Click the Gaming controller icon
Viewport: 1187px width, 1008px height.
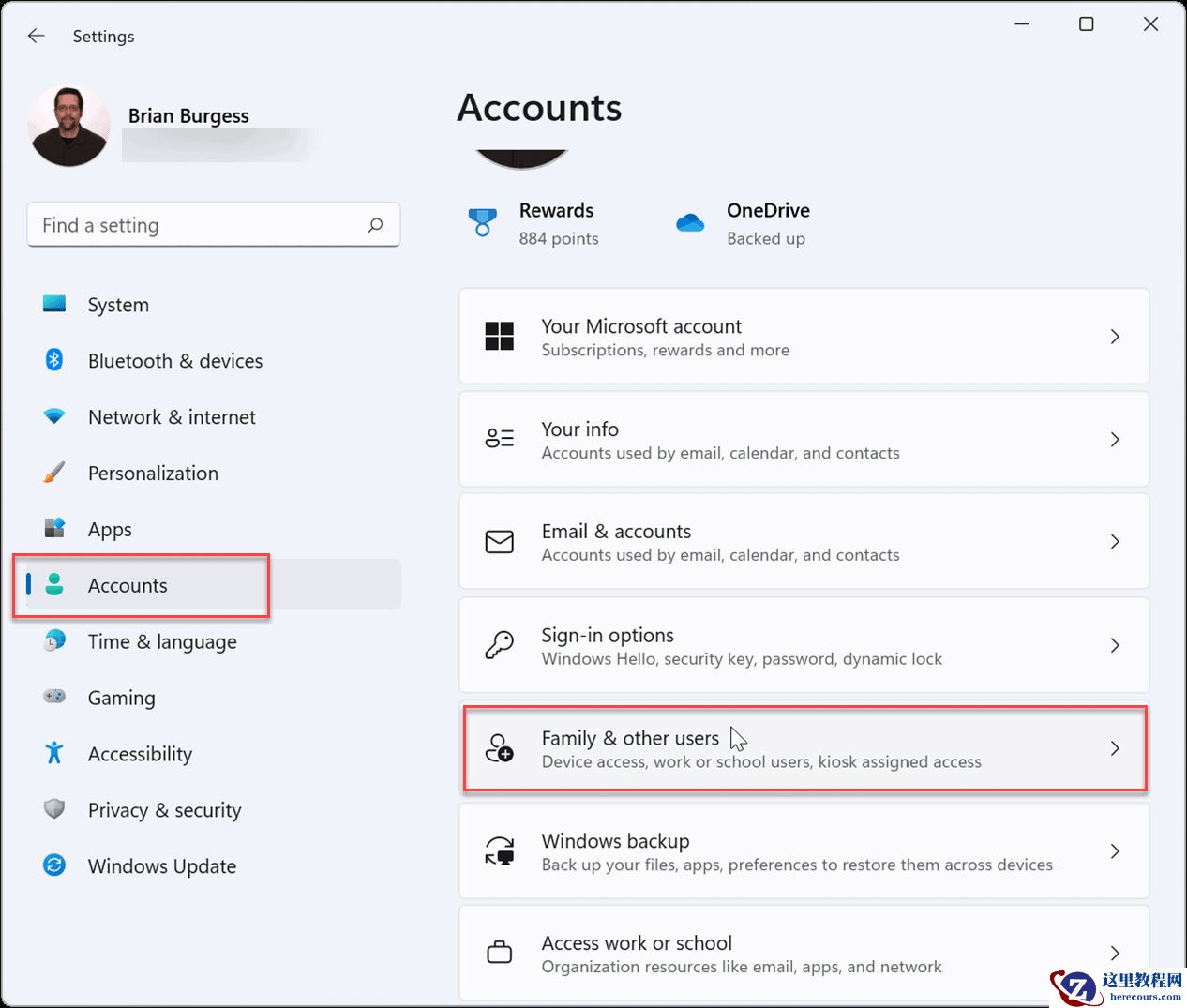54,697
